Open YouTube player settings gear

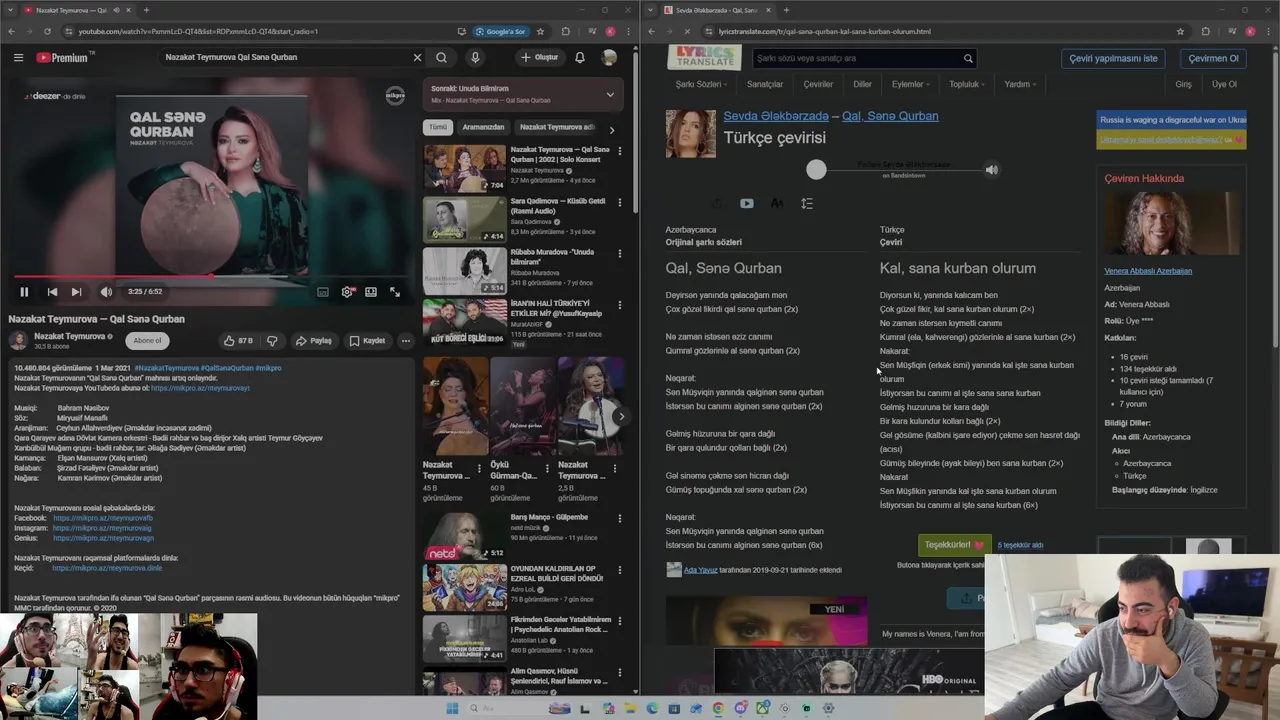(x=347, y=292)
